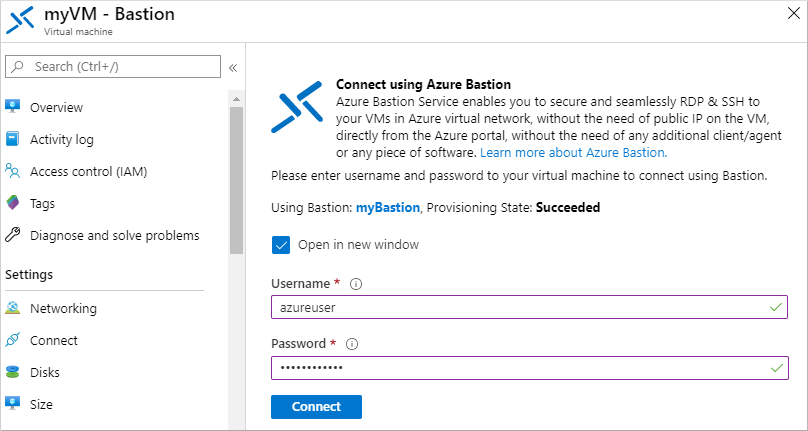Uncheck the Open in new window checkbox

click(x=281, y=245)
